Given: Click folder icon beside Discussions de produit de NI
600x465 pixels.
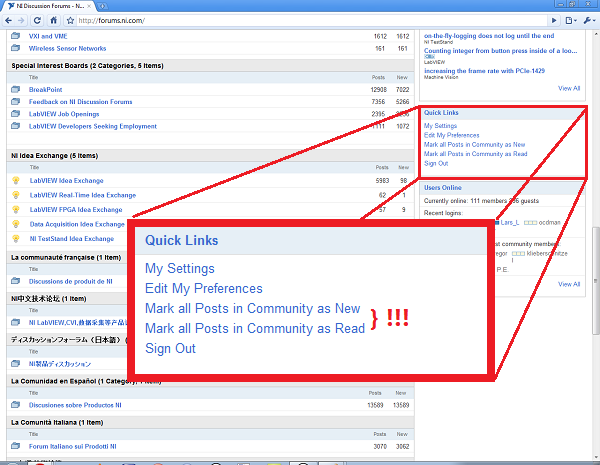Looking at the screenshot, I should [16, 281].
